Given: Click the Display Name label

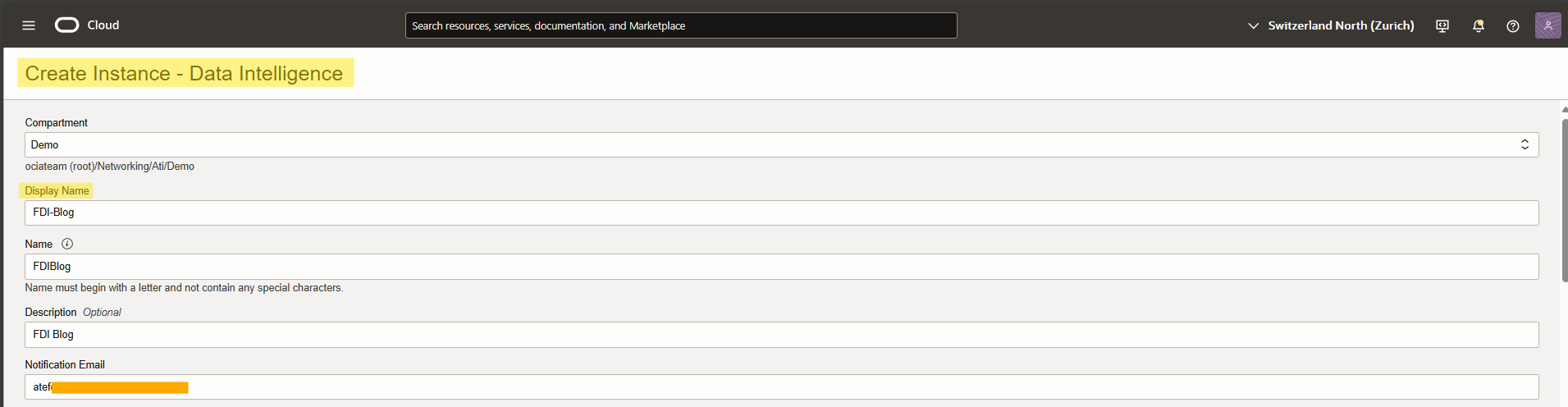Looking at the screenshot, I should tap(57, 191).
